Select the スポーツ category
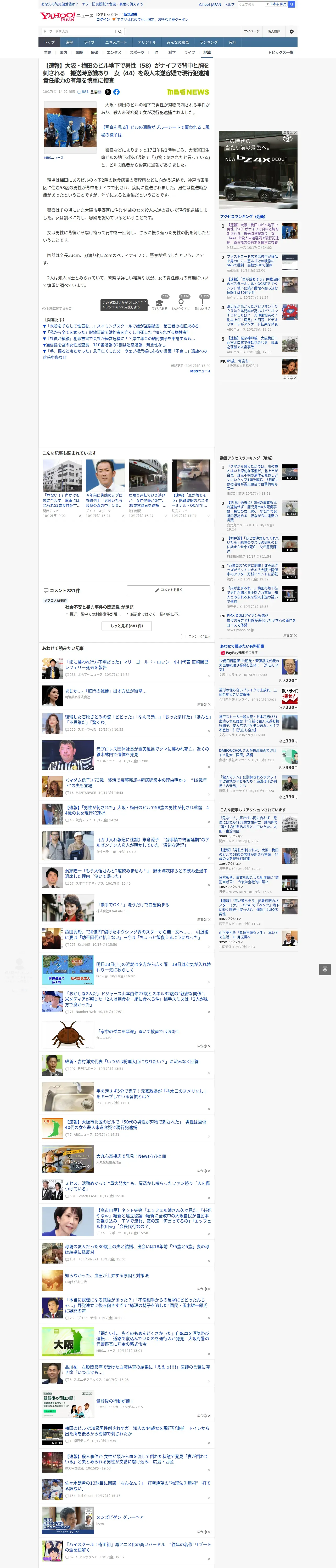The width and height of the screenshot is (336, 1568). coord(137,52)
